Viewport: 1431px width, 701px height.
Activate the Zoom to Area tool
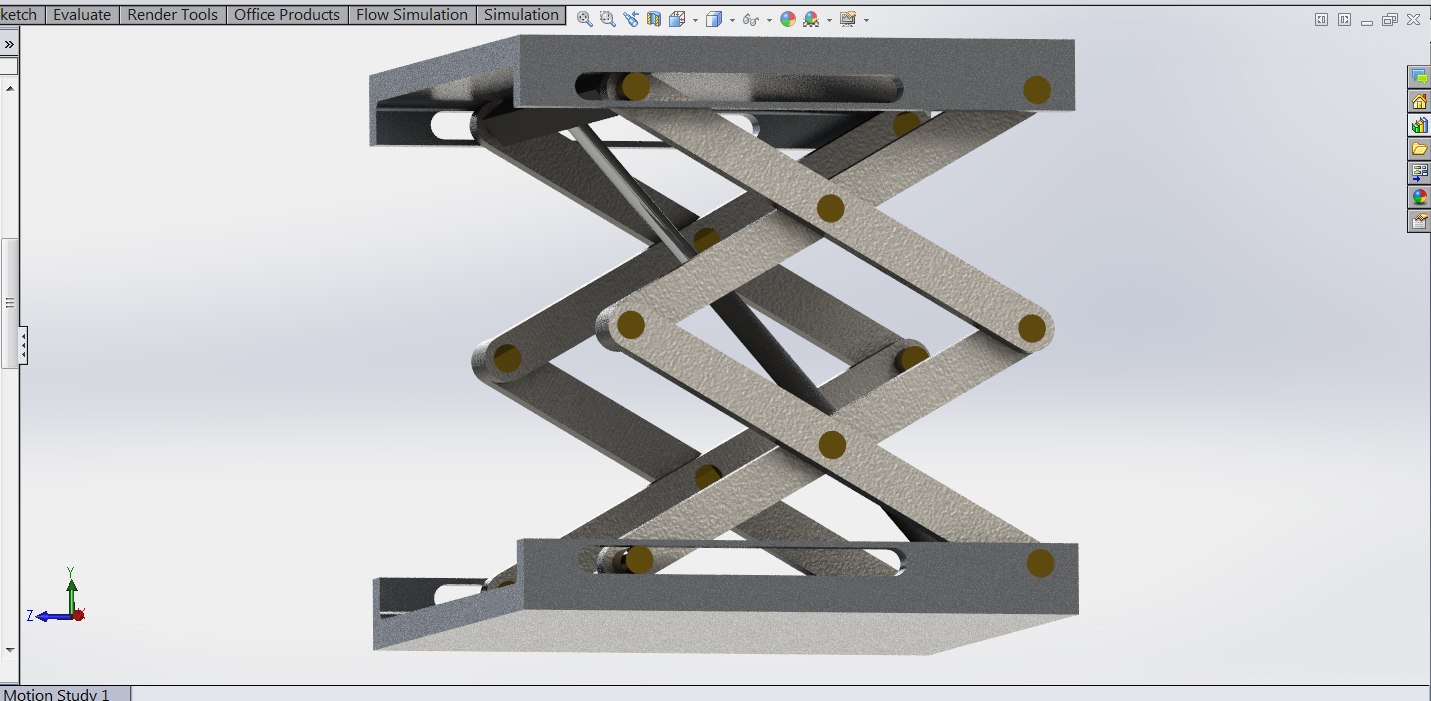(609, 17)
